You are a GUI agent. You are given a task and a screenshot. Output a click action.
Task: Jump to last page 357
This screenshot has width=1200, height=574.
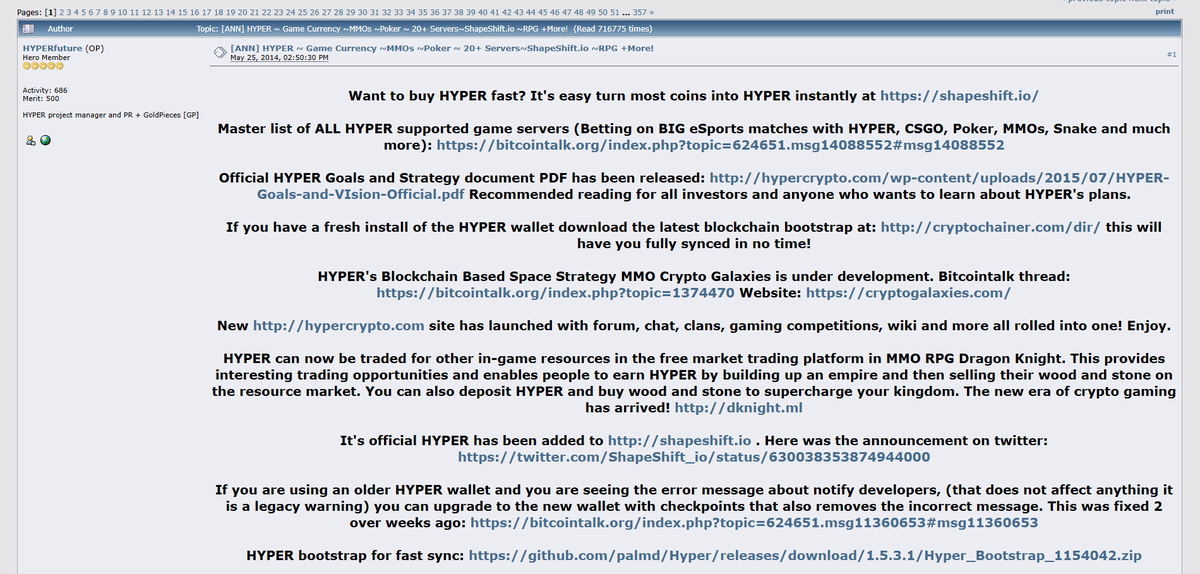[639, 11]
